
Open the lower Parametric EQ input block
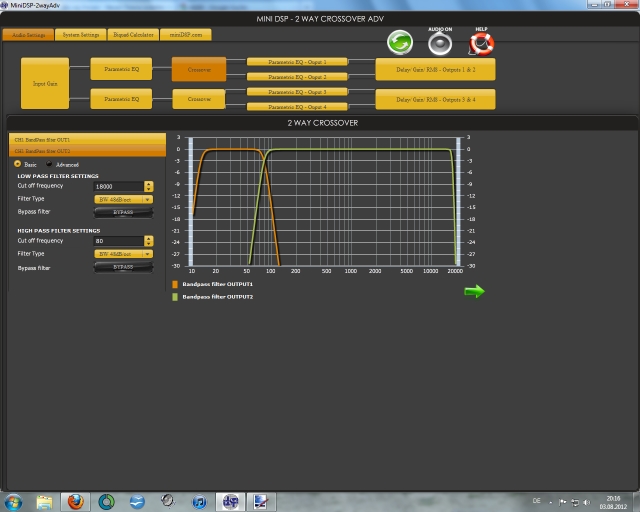(121, 99)
